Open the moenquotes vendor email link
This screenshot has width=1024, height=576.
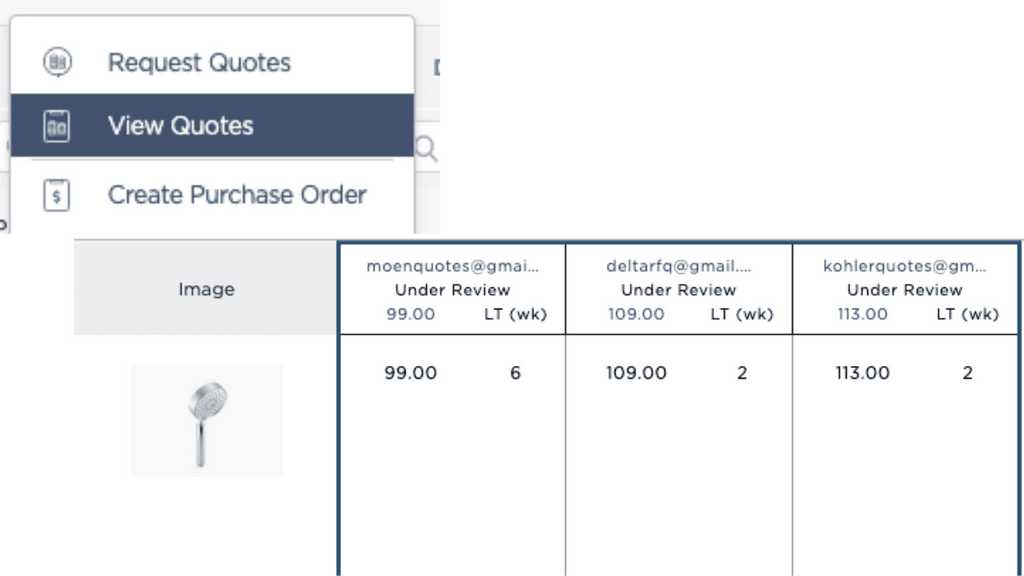tap(452, 267)
